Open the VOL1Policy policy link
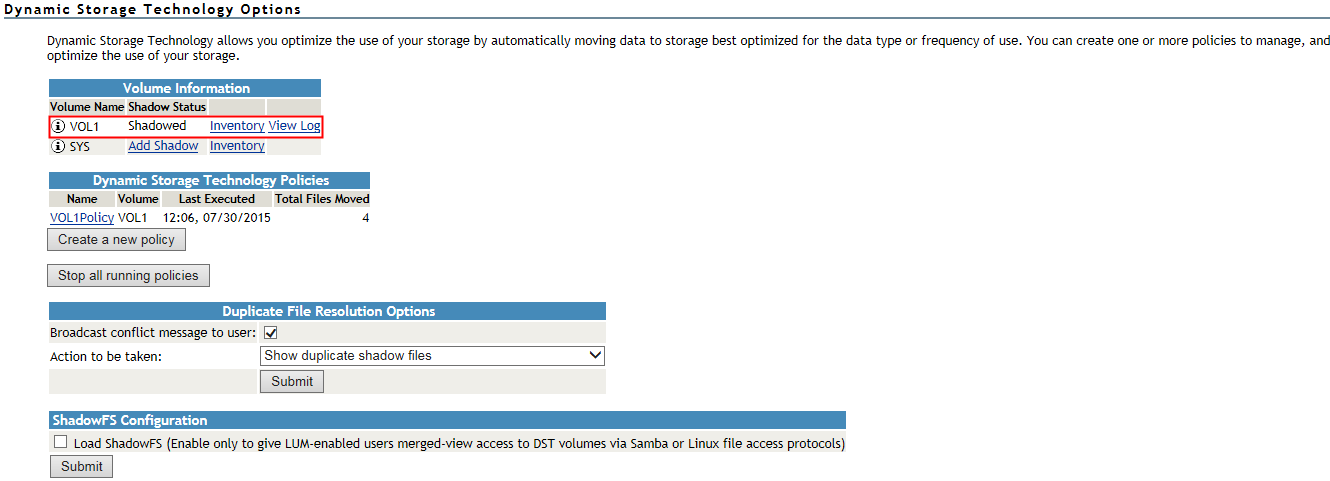The image size is (1330, 481). click(82, 217)
